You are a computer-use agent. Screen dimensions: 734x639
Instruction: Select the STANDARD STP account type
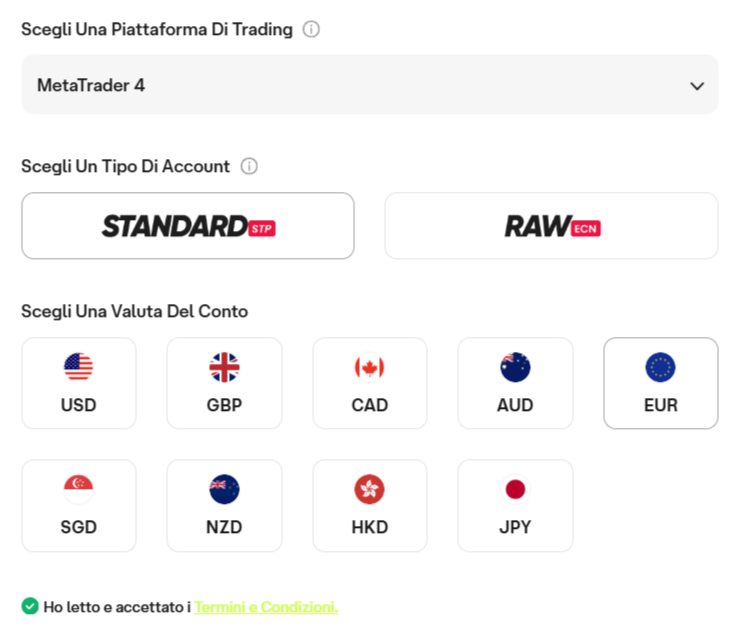[187, 226]
